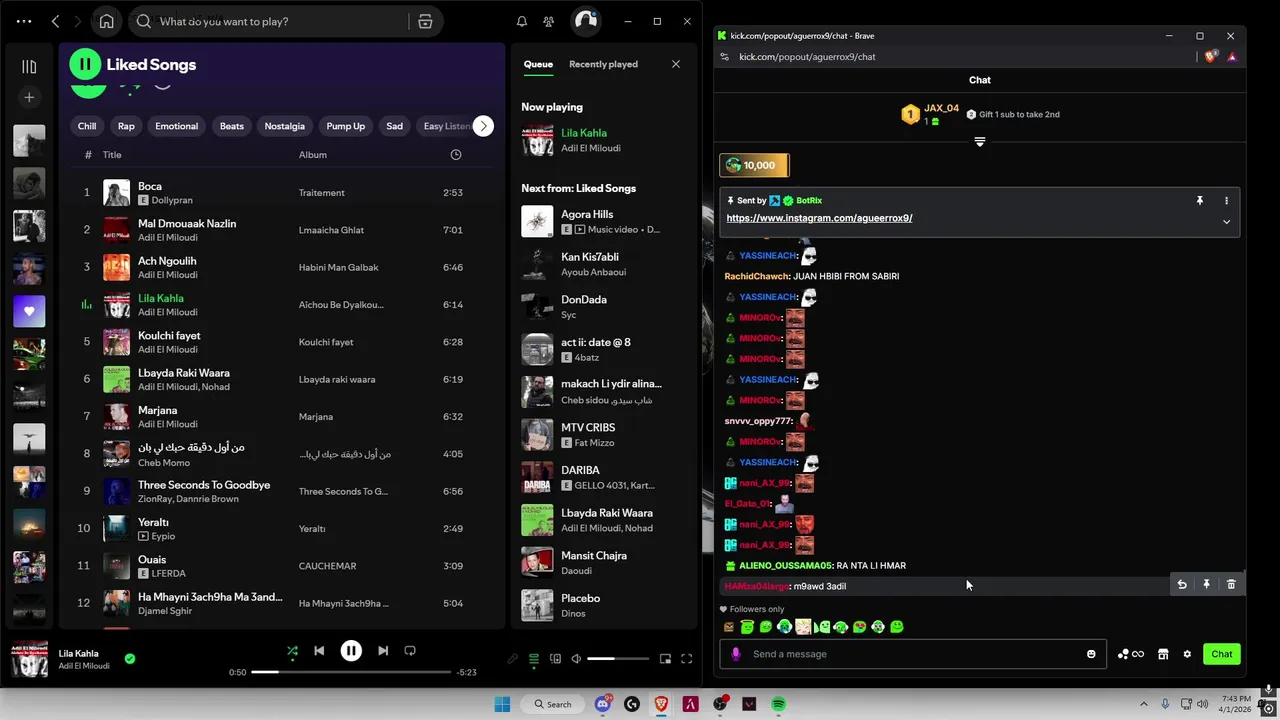Open Kick chat settings gear
The image size is (1280, 720).
coord(1187,654)
